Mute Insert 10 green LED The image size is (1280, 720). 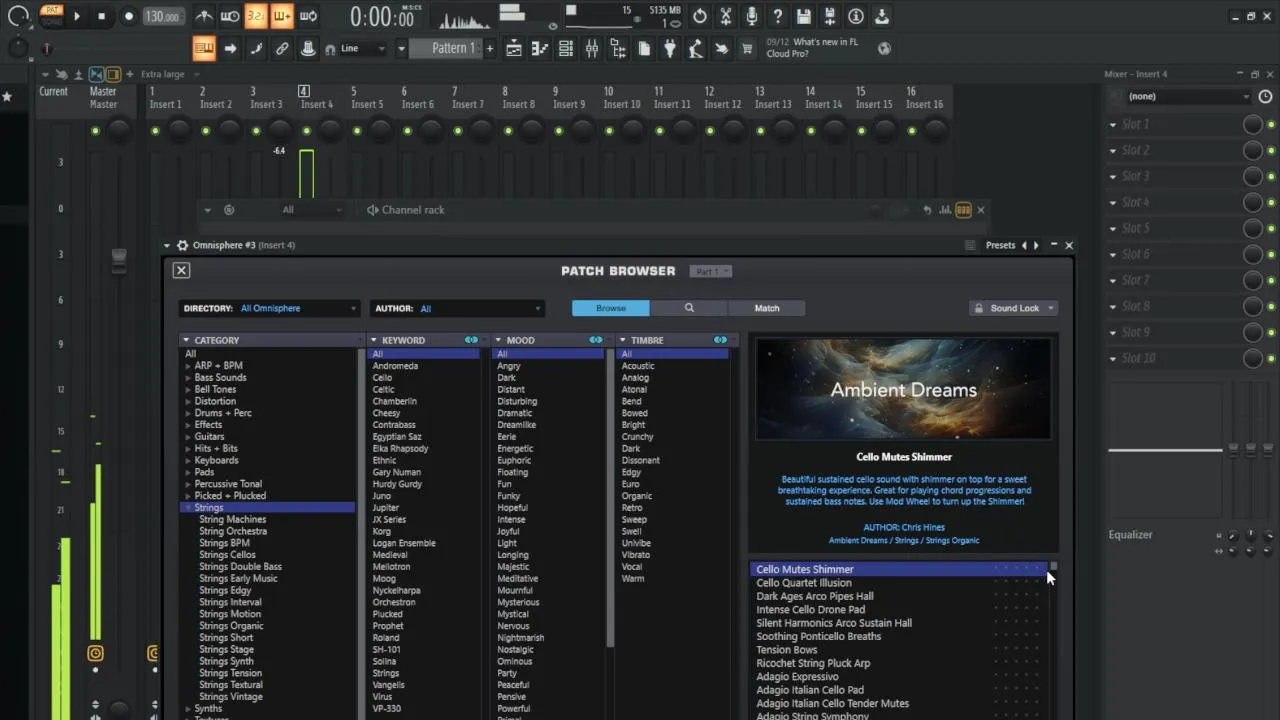(x=609, y=131)
